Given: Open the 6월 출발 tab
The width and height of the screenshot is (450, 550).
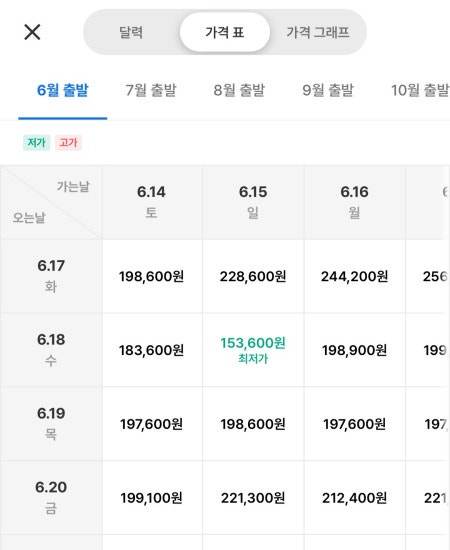Looking at the screenshot, I should [62, 90].
